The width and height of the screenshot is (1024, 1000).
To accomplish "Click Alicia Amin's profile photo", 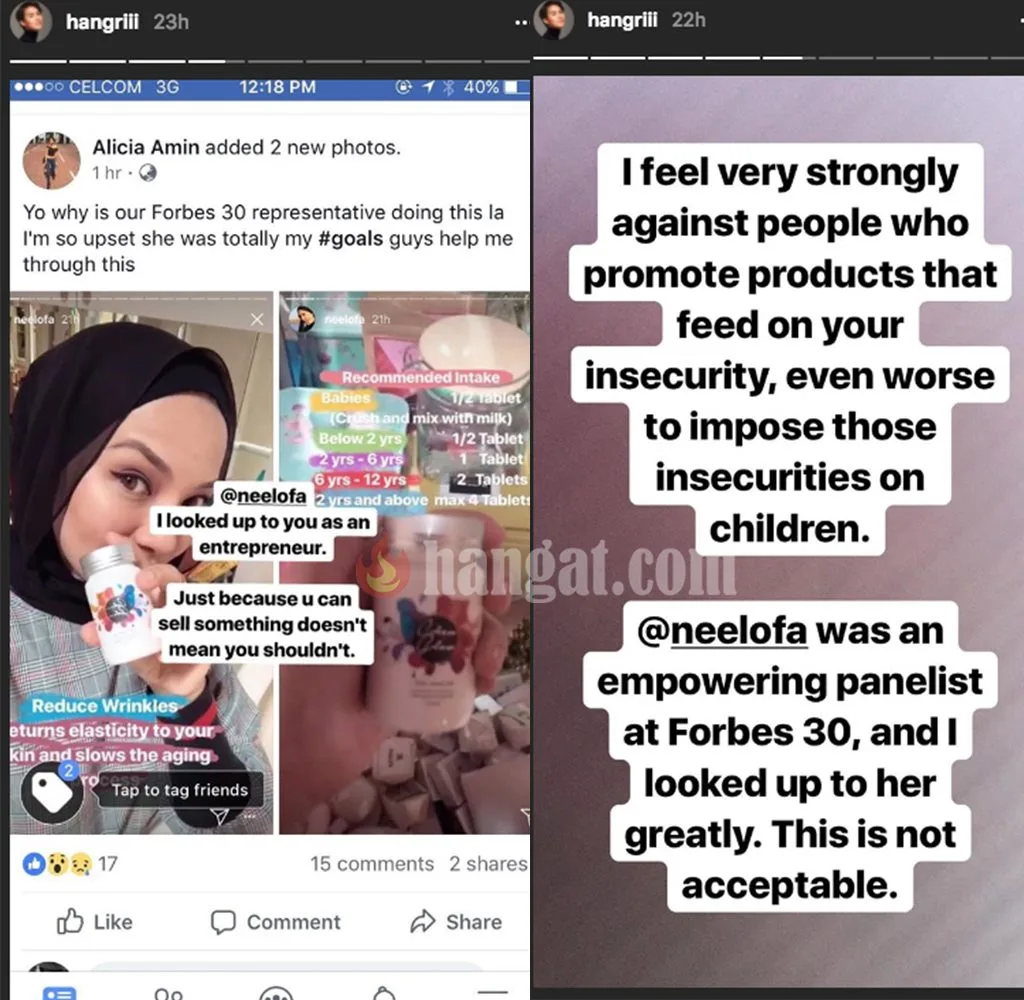I will point(52,161).
